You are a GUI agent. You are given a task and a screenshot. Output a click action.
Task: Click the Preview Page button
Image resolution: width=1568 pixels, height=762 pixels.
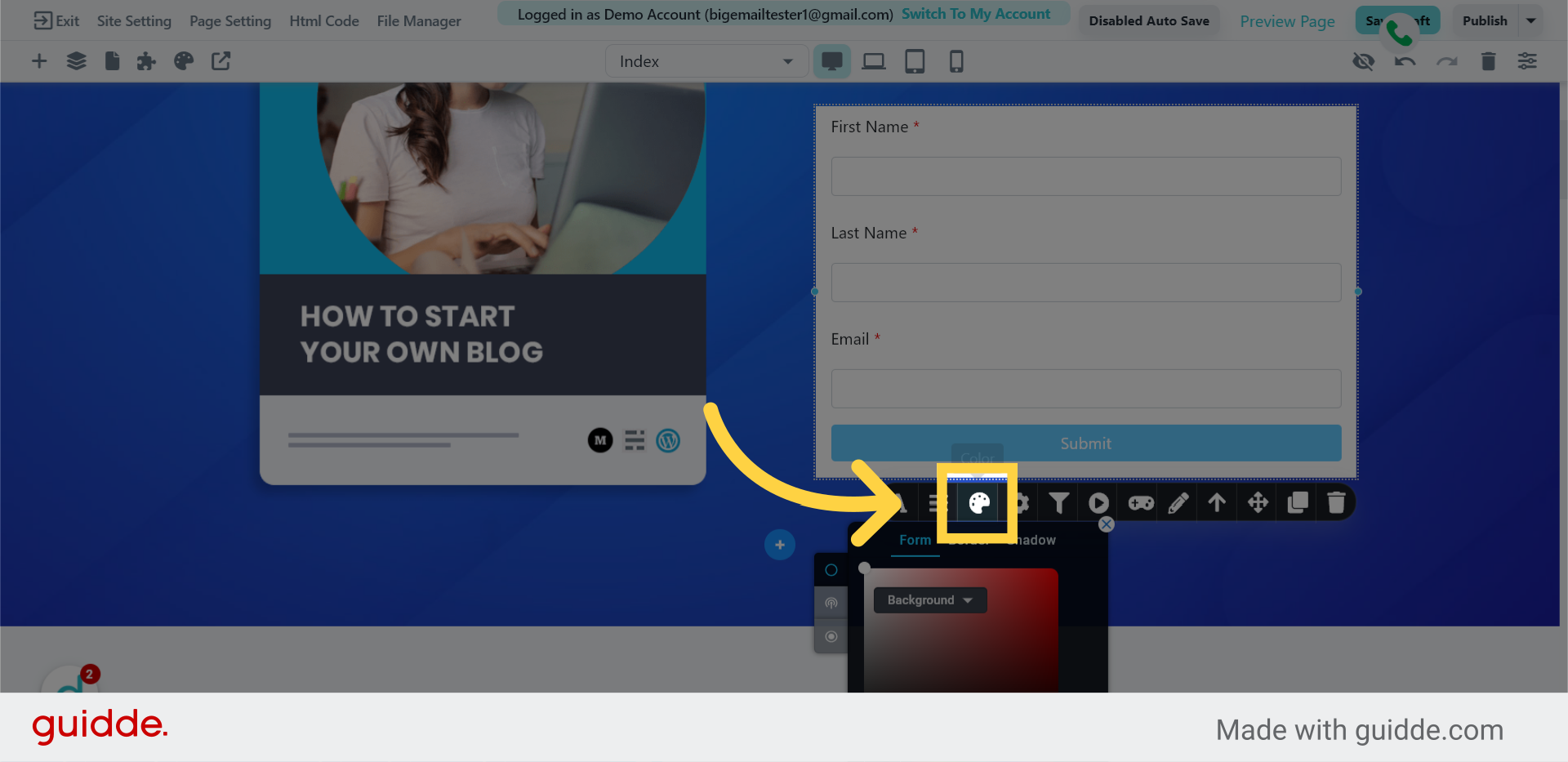[1287, 21]
